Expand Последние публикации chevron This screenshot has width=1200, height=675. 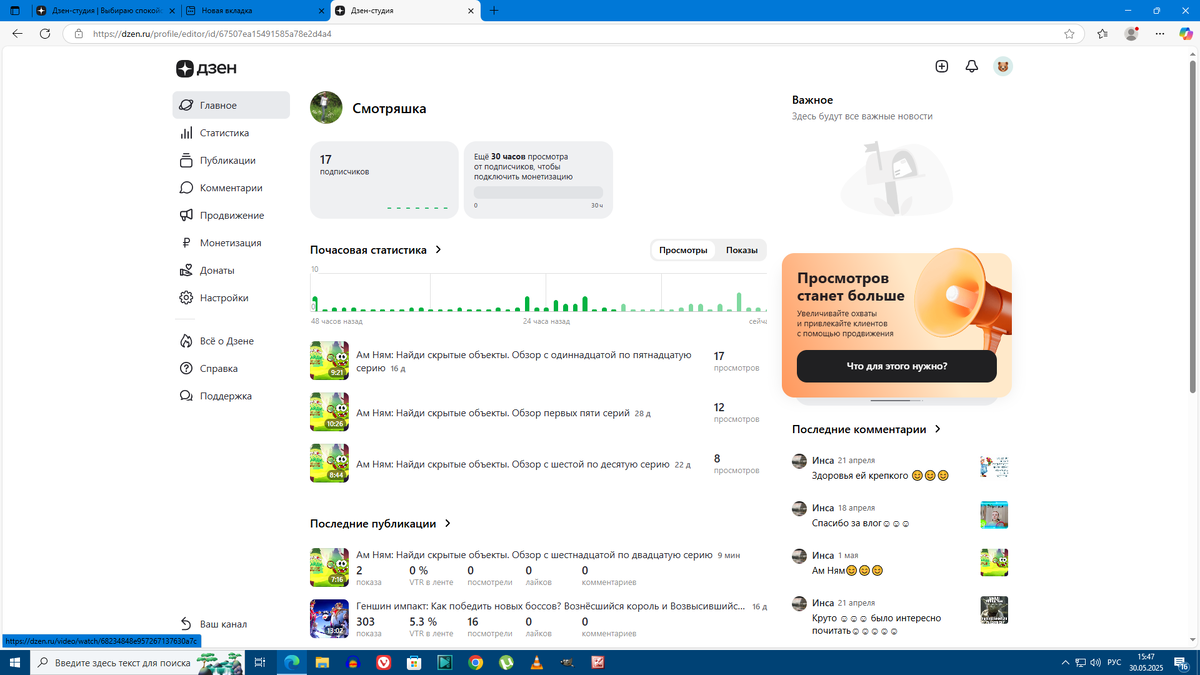(x=448, y=523)
